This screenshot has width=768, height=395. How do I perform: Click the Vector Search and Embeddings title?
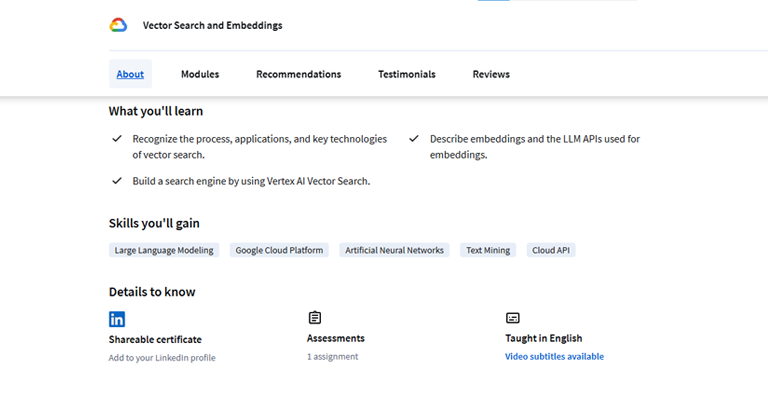pyautogui.click(x=213, y=25)
